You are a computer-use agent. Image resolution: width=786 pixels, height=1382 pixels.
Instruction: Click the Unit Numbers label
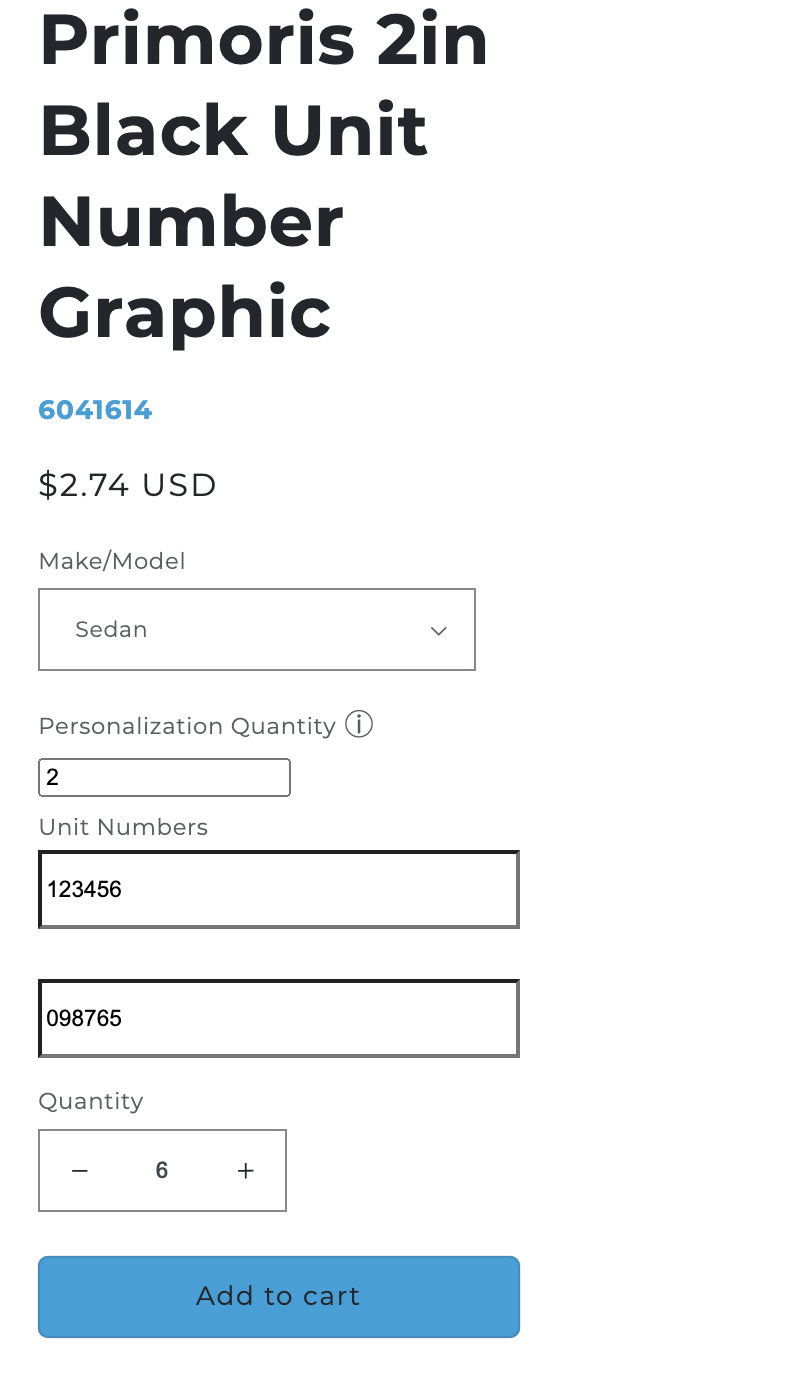click(x=123, y=827)
